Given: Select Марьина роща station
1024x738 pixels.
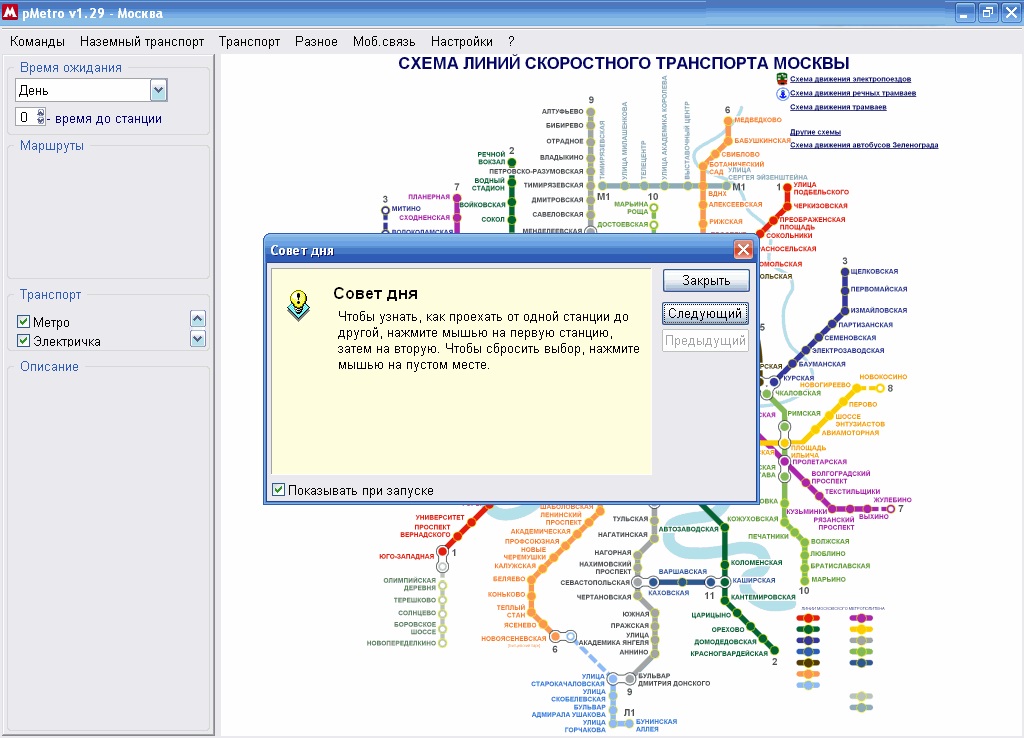Looking at the screenshot, I should [x=653, y=208].
